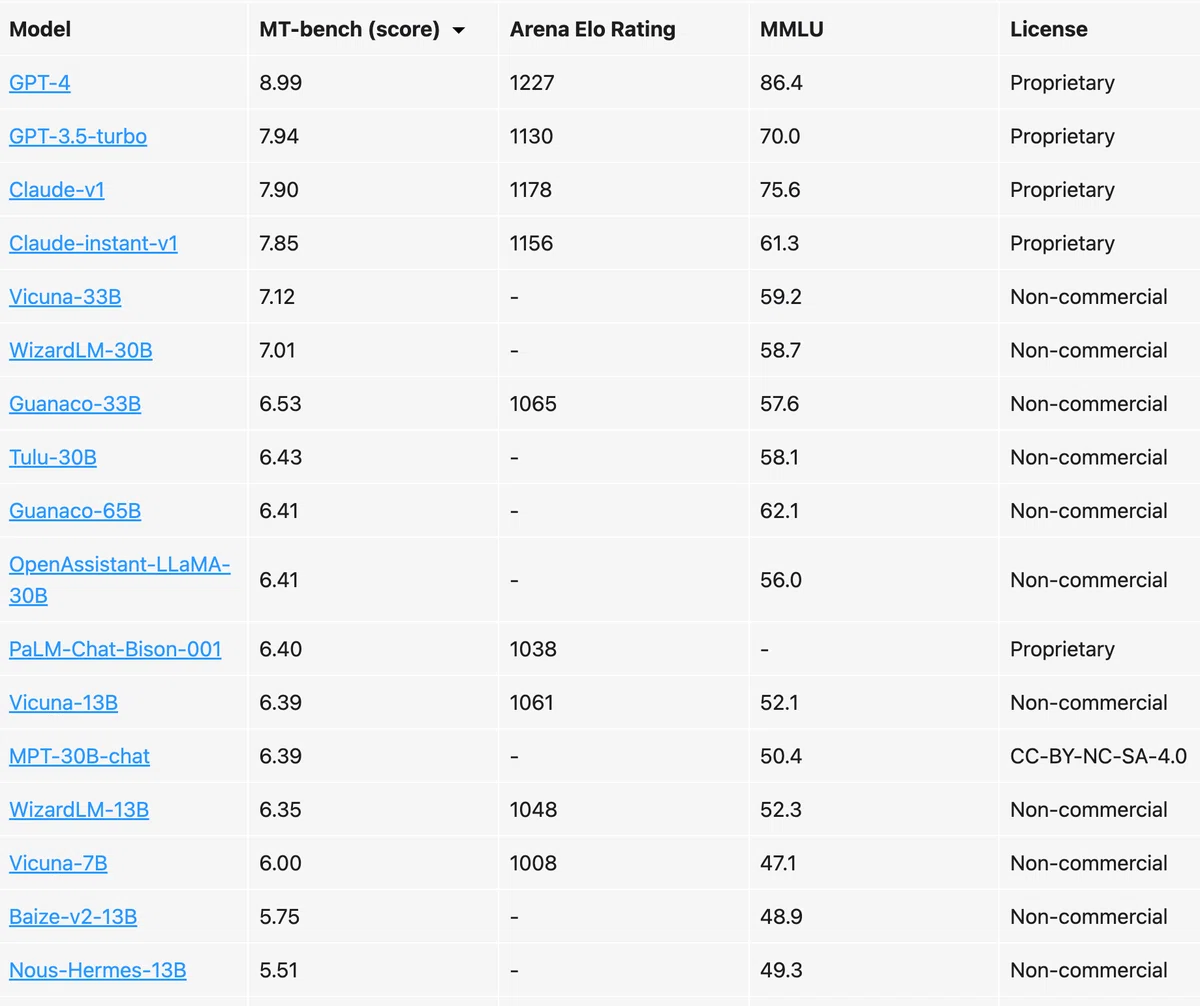Viewport: 1200px width, 1006px height.
Task: Open the OpenAssistant-LLaMA-30B link
Action: pyautogui.click(x=120, y=580)
